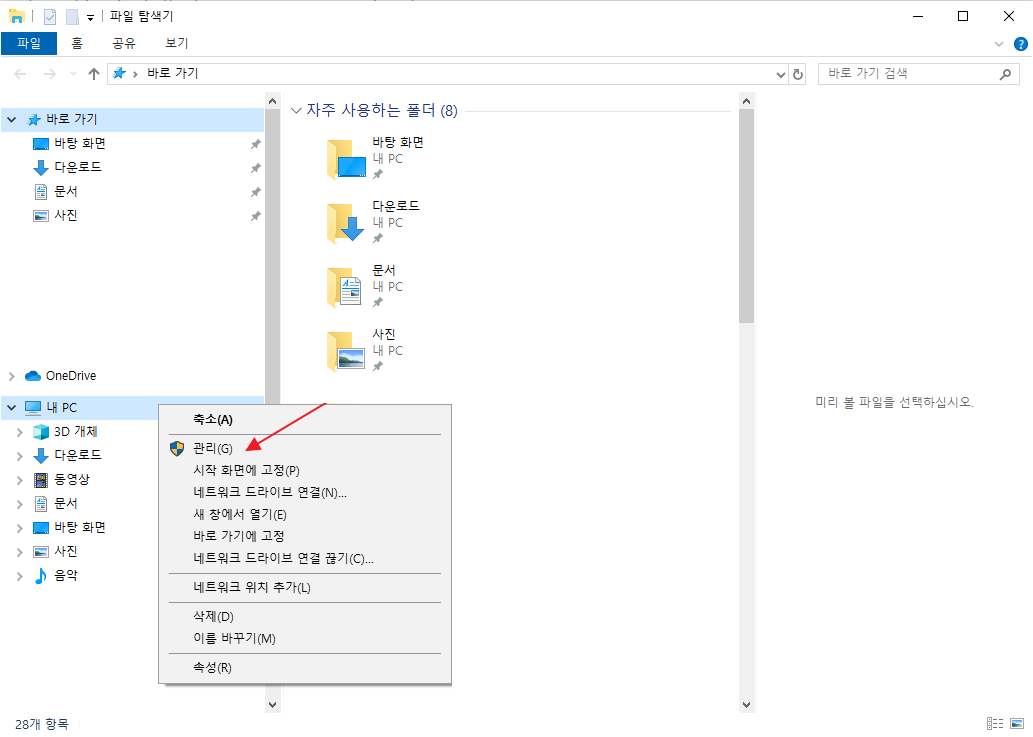Select 바로 가기 in the navigation pane
This screenshot has height=737, width=1033.
pos(72,119)
